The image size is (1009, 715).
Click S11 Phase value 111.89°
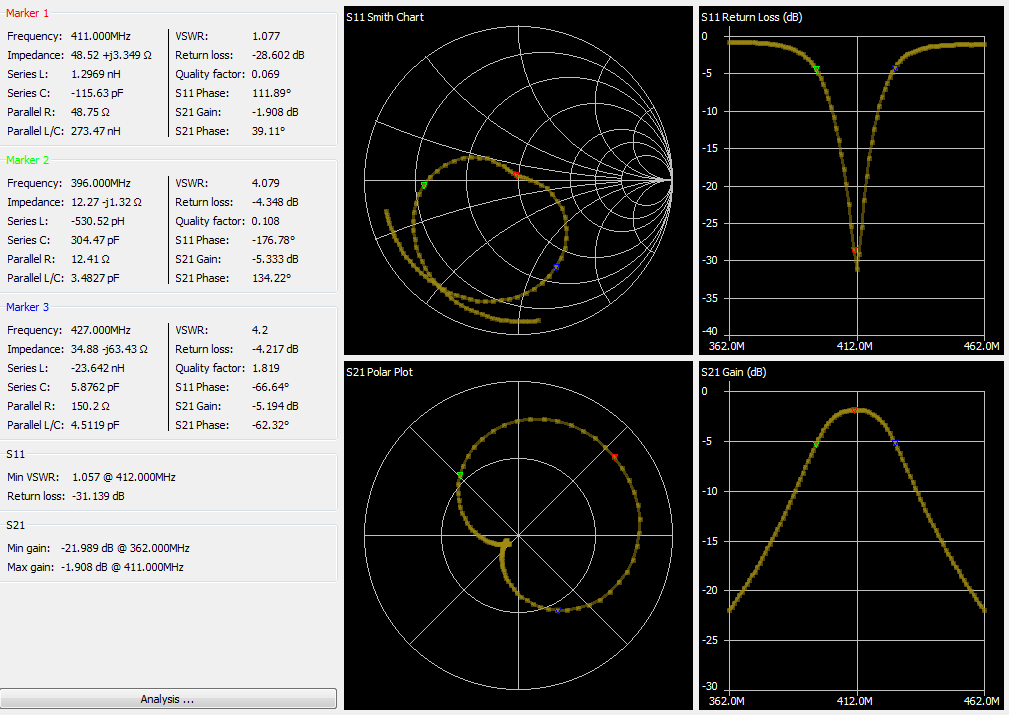[272, 93]
